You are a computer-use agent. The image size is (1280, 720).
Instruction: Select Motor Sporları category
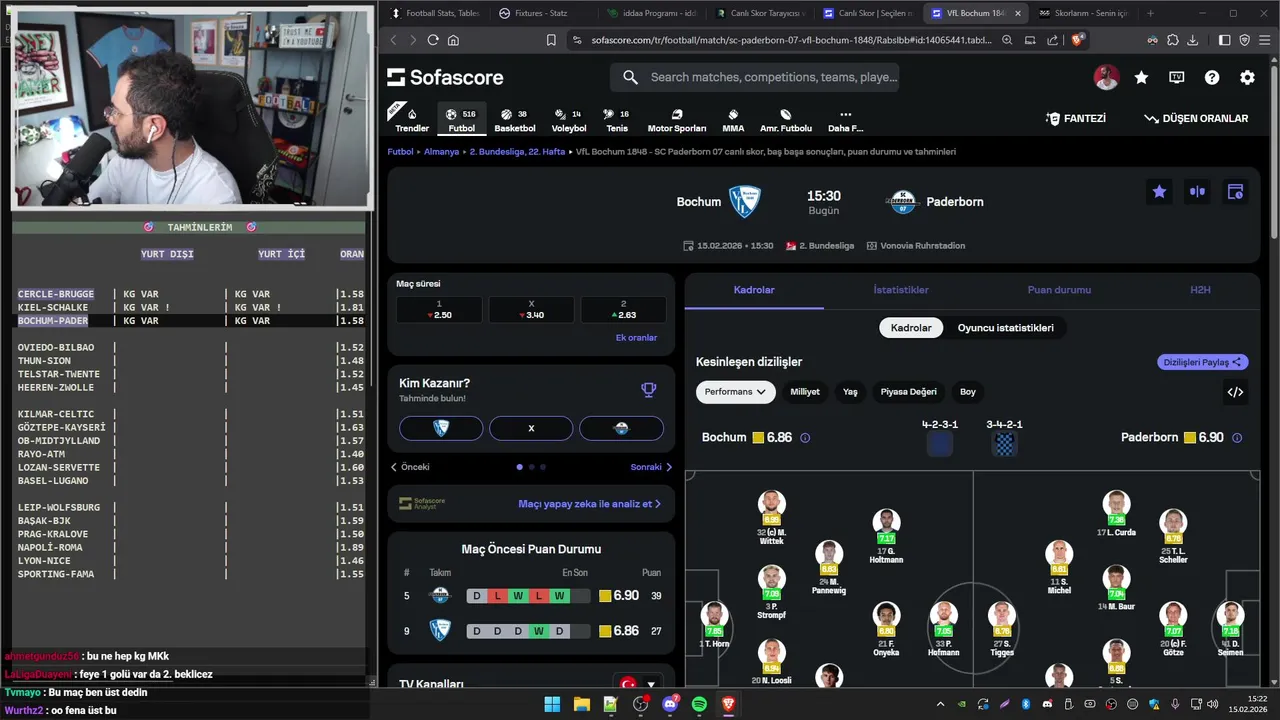tap(677, 120)
